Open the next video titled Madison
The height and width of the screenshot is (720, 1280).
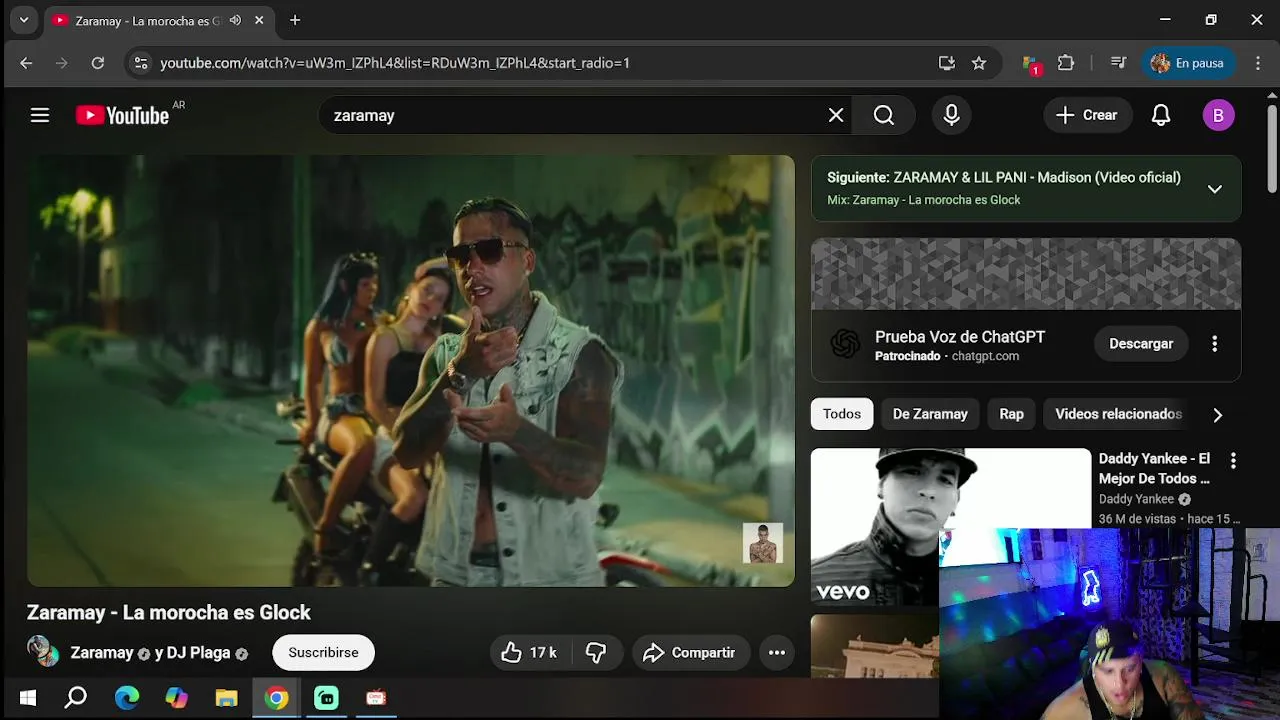1004,177
